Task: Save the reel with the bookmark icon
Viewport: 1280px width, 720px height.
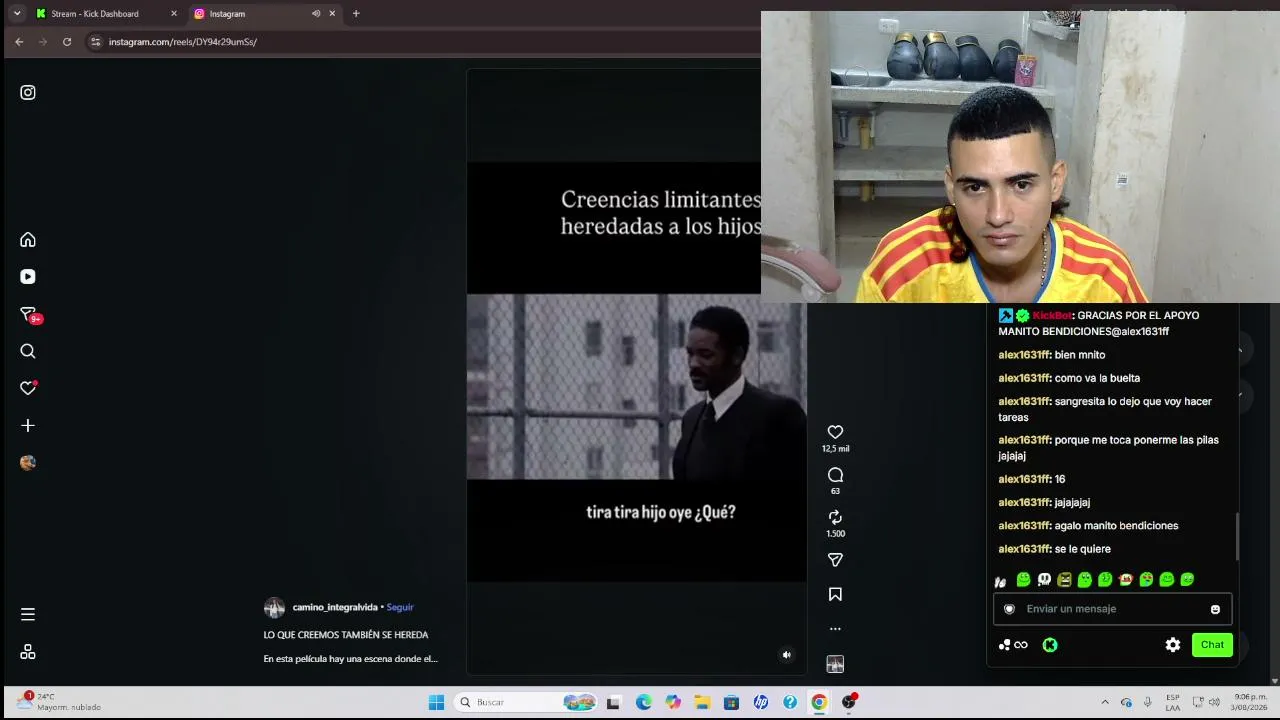Action: pos(835,594)
